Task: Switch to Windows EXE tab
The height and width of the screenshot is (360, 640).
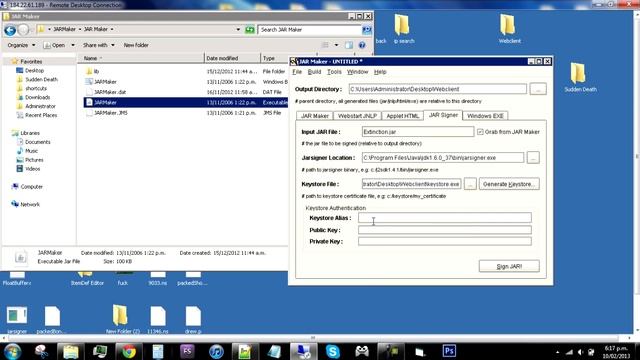Action: (485, 116)
